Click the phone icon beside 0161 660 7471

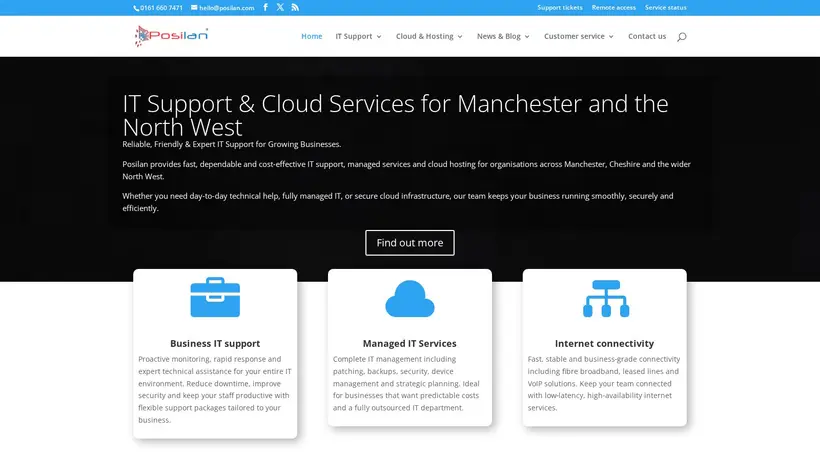pyautogui.click(x=136, y=8)
